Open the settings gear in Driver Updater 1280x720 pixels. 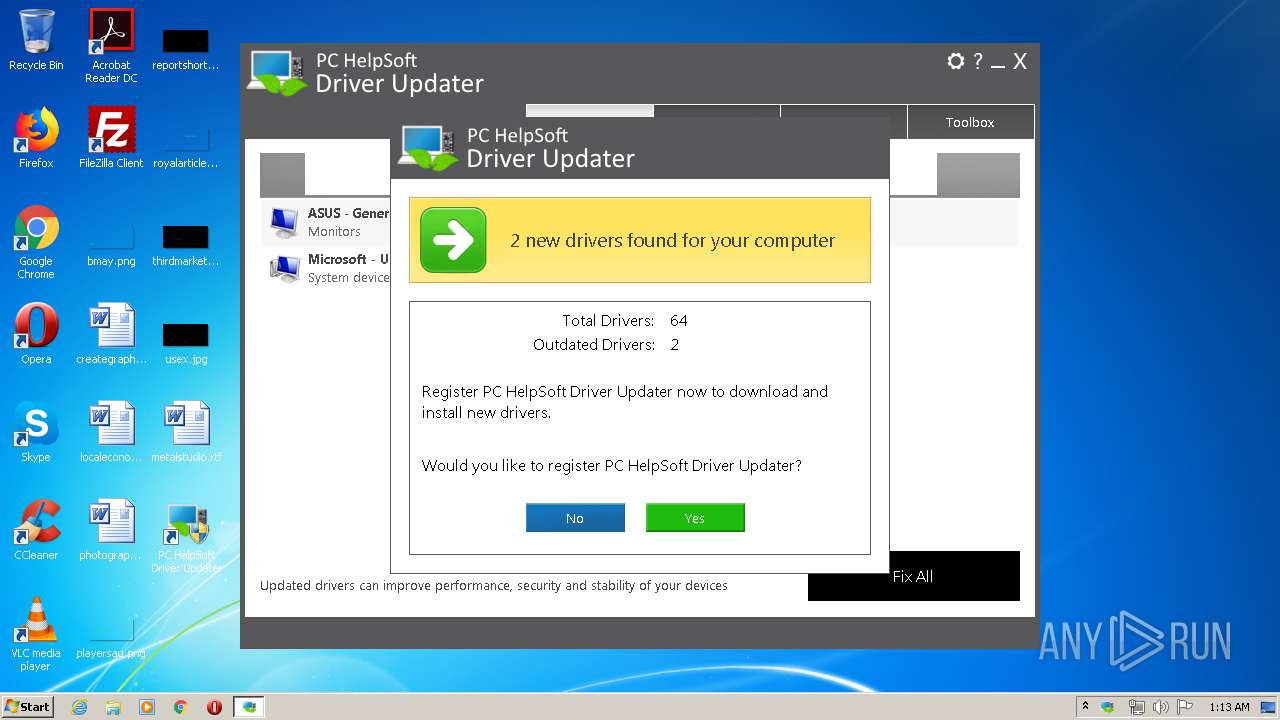[956, 61]
